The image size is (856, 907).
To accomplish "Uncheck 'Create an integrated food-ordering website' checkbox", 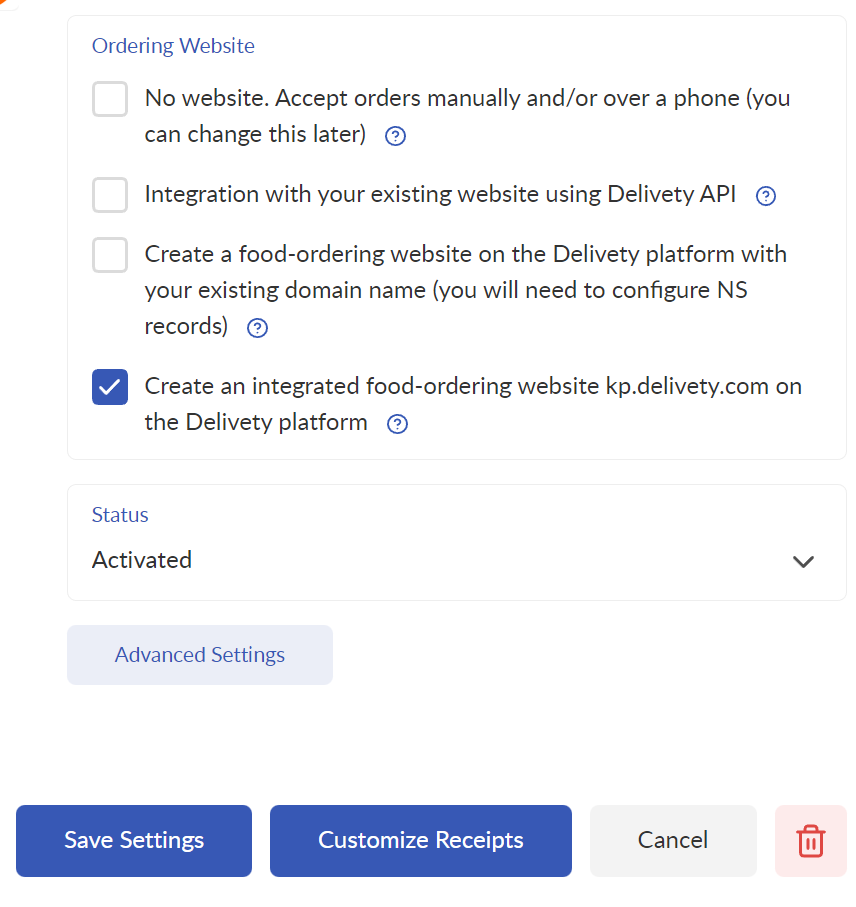I will point(110,387).
